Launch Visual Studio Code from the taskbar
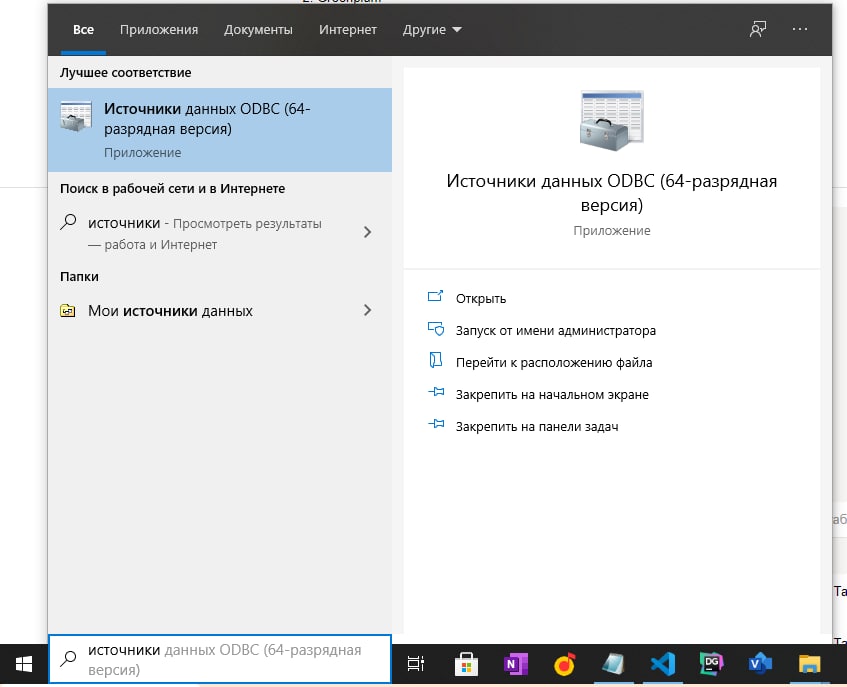 [662, 664]
